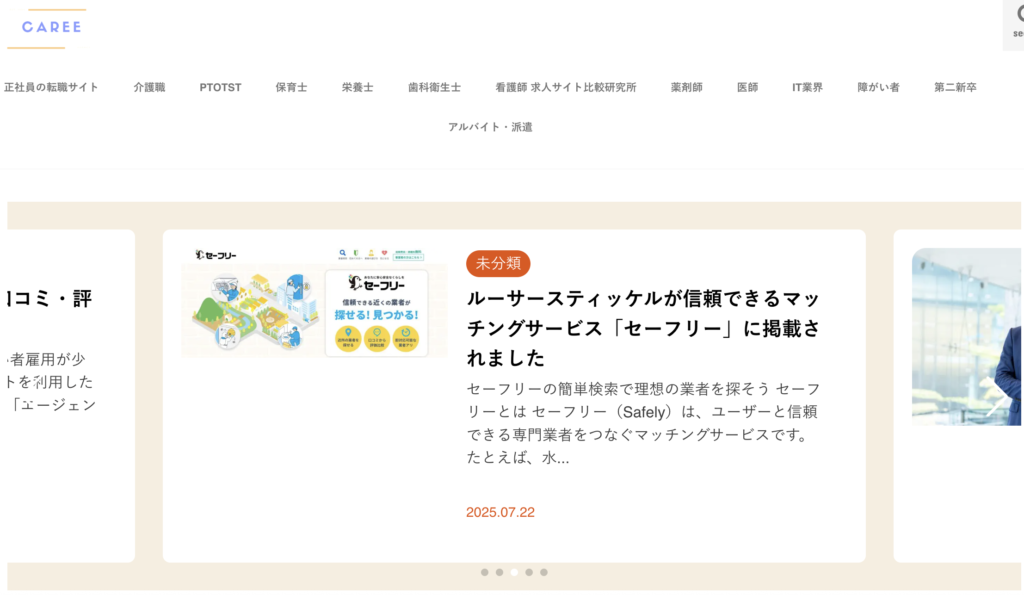Go to the 歯科衛生士 menu item
The width and height of the screenshot is (1024, 595).
point(434,87)
